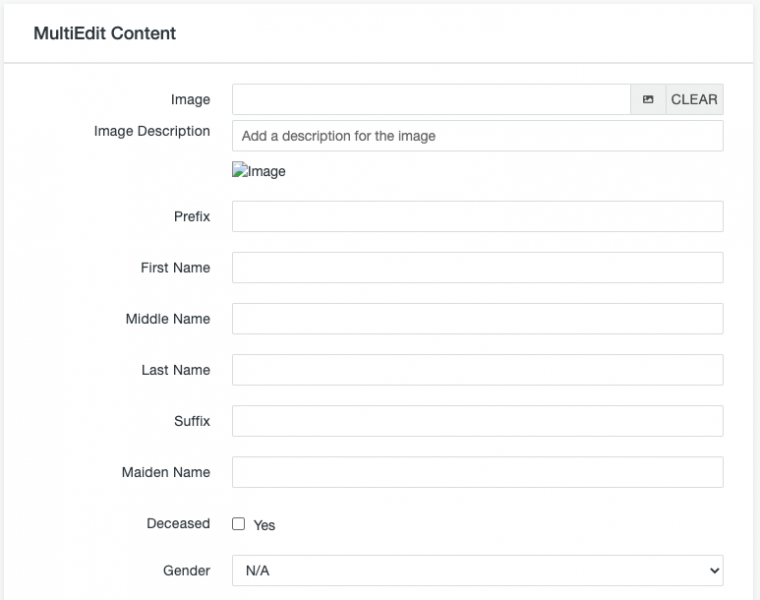Select the First Name input field

pos(477,267)
